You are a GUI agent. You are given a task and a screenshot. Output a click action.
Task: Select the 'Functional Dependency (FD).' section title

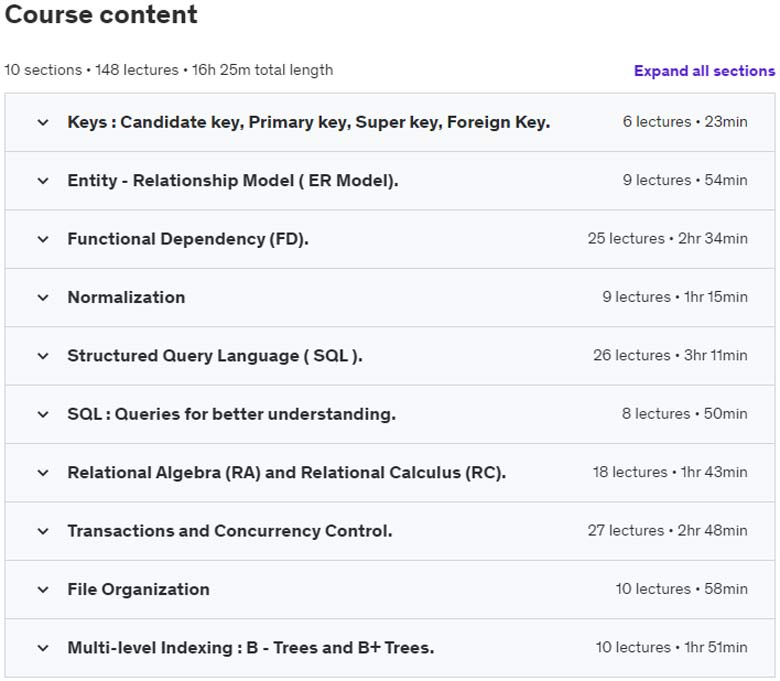point(188,239)
